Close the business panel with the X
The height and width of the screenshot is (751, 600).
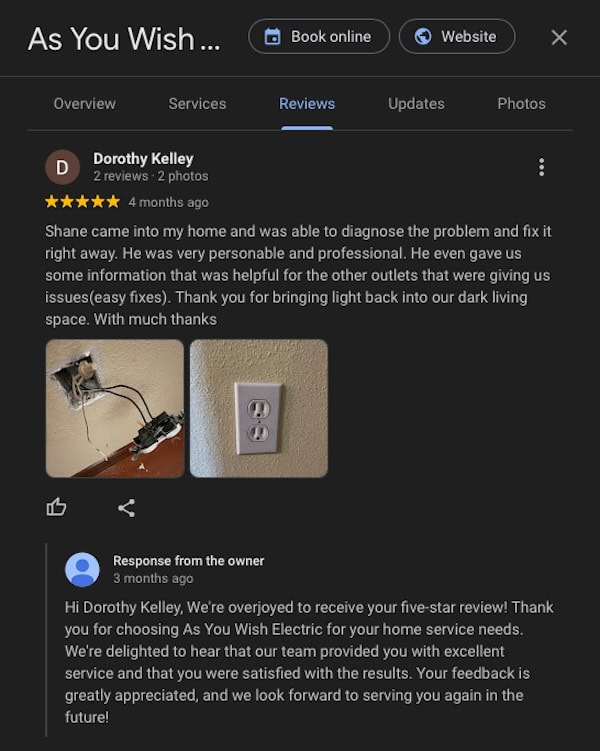(559, 37)
